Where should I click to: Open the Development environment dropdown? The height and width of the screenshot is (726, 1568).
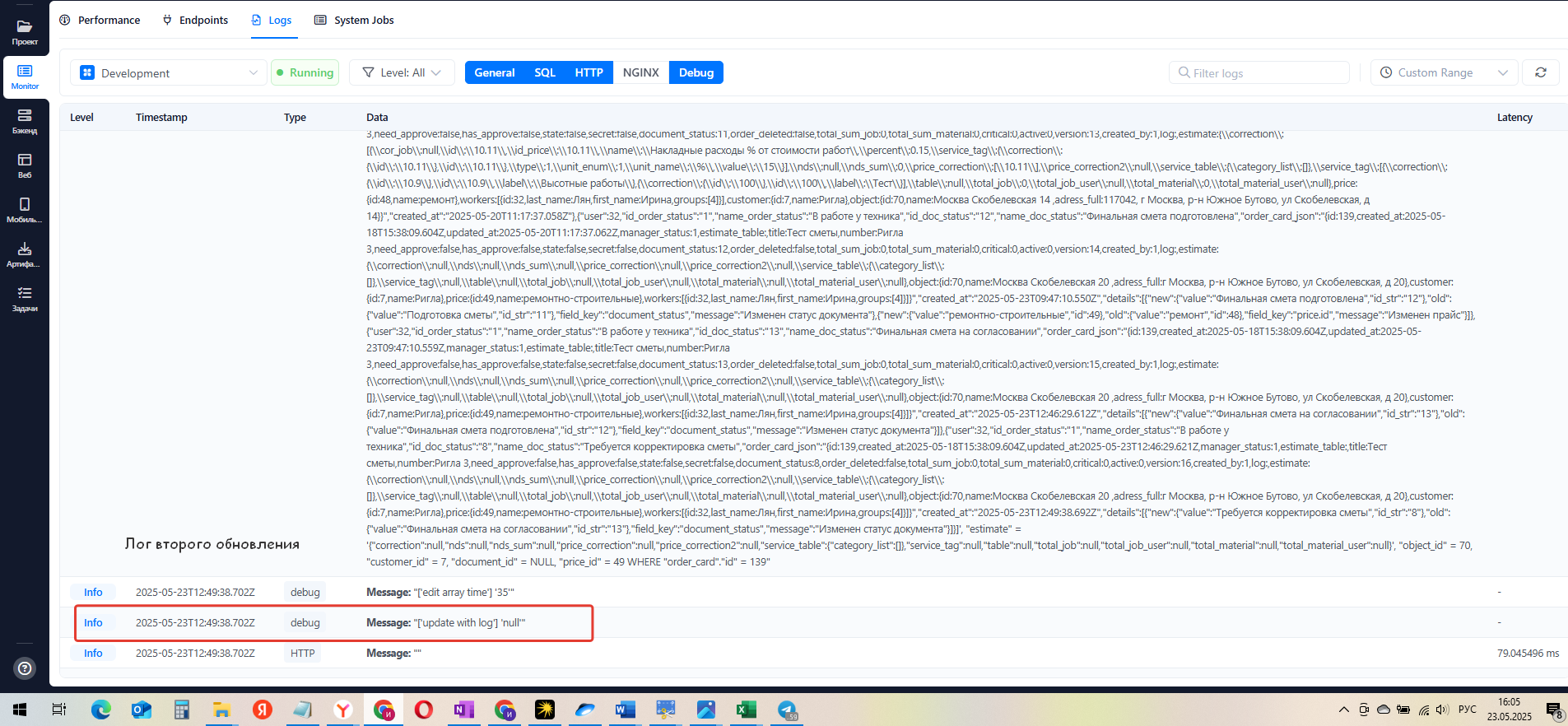169,72
